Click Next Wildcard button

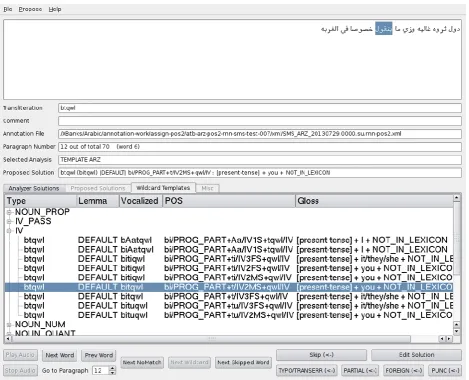coord(189,362)
